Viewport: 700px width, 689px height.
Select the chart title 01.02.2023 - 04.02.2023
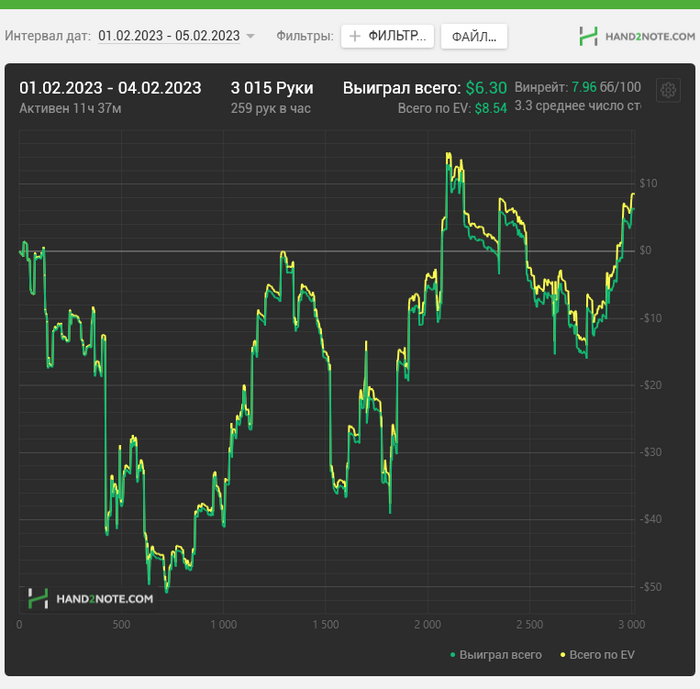[x=110, y=88]
